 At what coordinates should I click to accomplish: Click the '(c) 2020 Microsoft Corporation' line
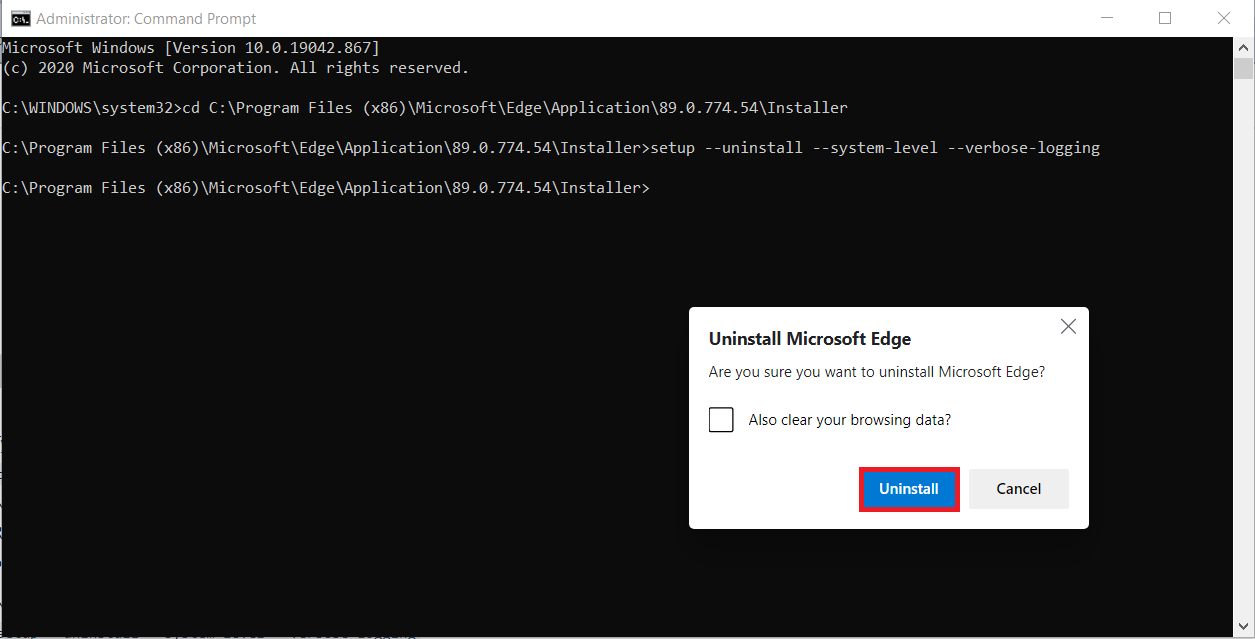235,68
